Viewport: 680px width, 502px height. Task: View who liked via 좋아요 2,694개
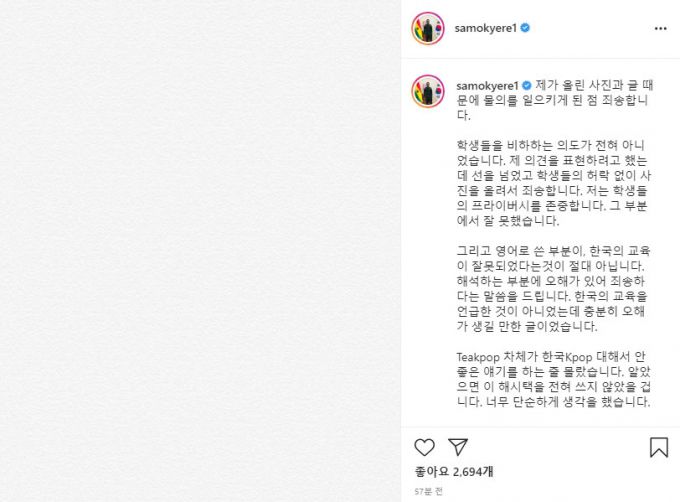point(454,472)
